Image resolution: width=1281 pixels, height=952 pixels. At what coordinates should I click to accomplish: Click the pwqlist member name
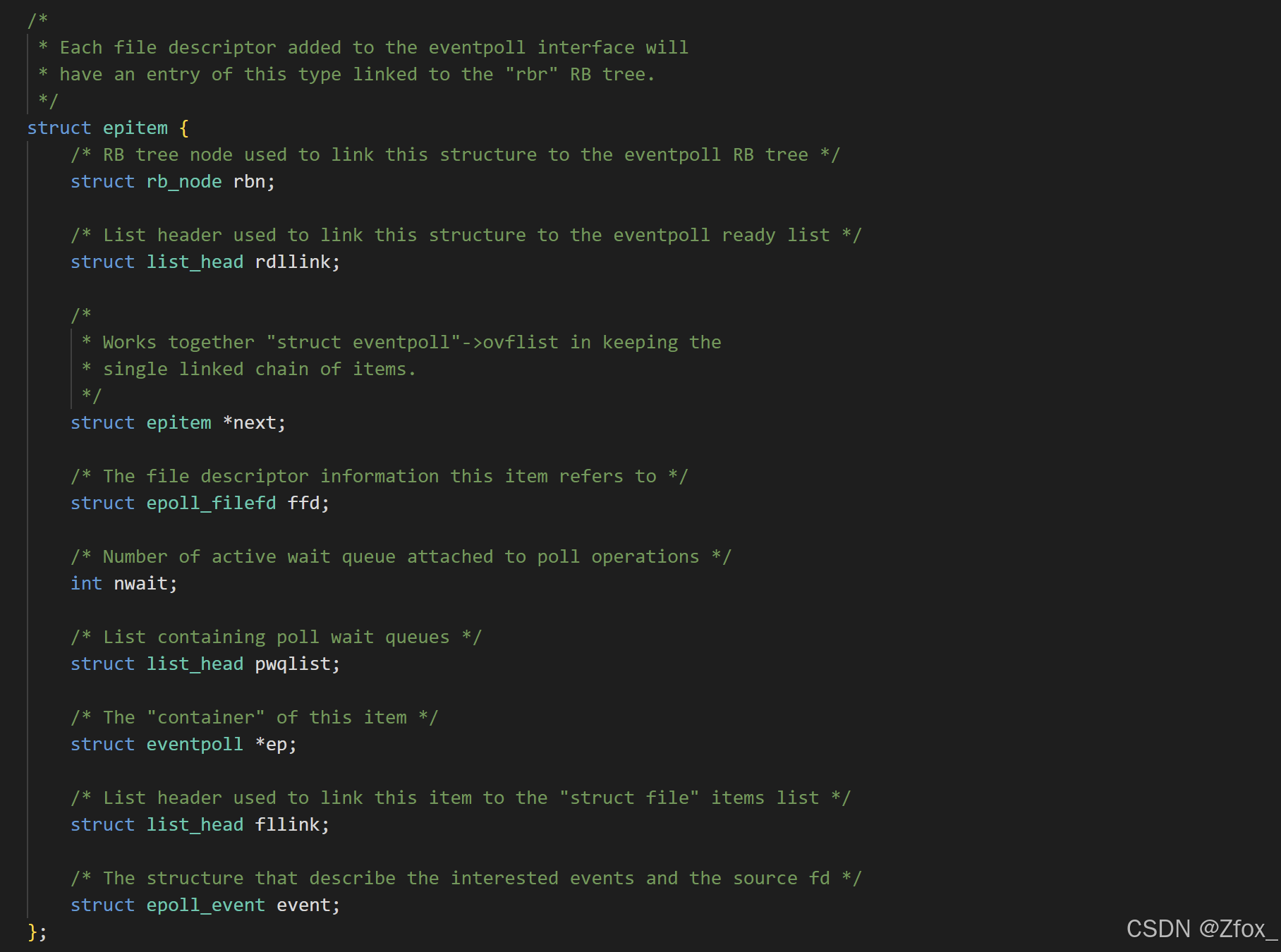(x=293, y=664)
